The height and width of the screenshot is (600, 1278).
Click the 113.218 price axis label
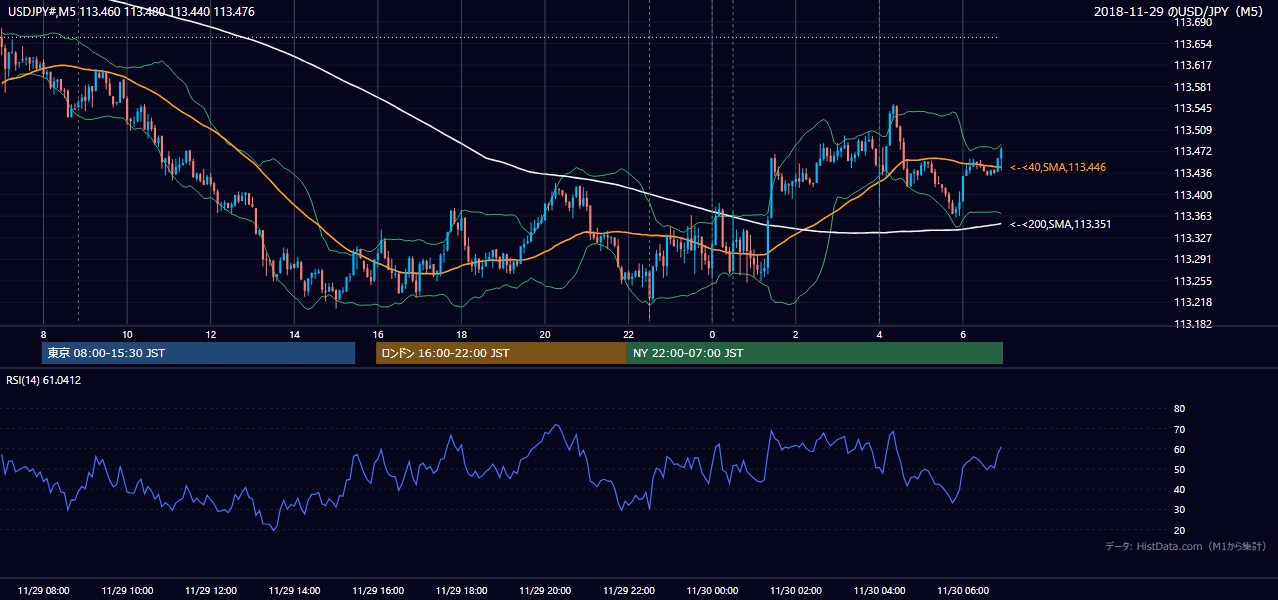(x=1192, y=302)
